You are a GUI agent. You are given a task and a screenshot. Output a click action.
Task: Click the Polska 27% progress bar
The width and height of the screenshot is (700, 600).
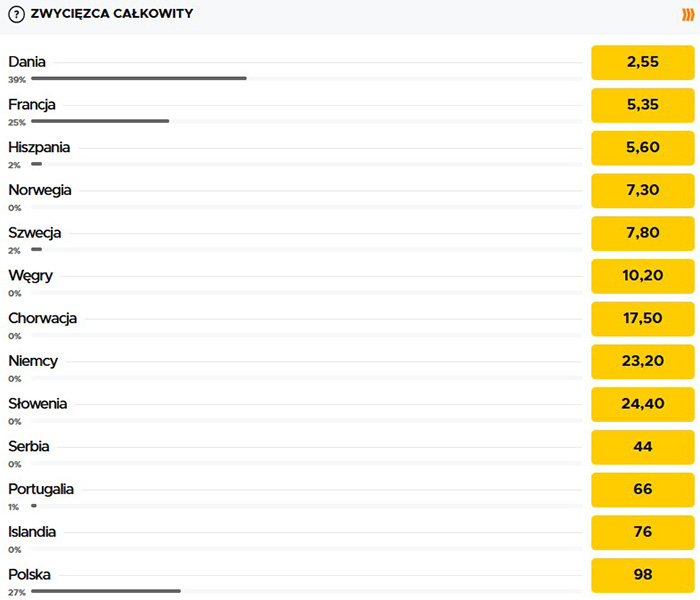[106, 591]
